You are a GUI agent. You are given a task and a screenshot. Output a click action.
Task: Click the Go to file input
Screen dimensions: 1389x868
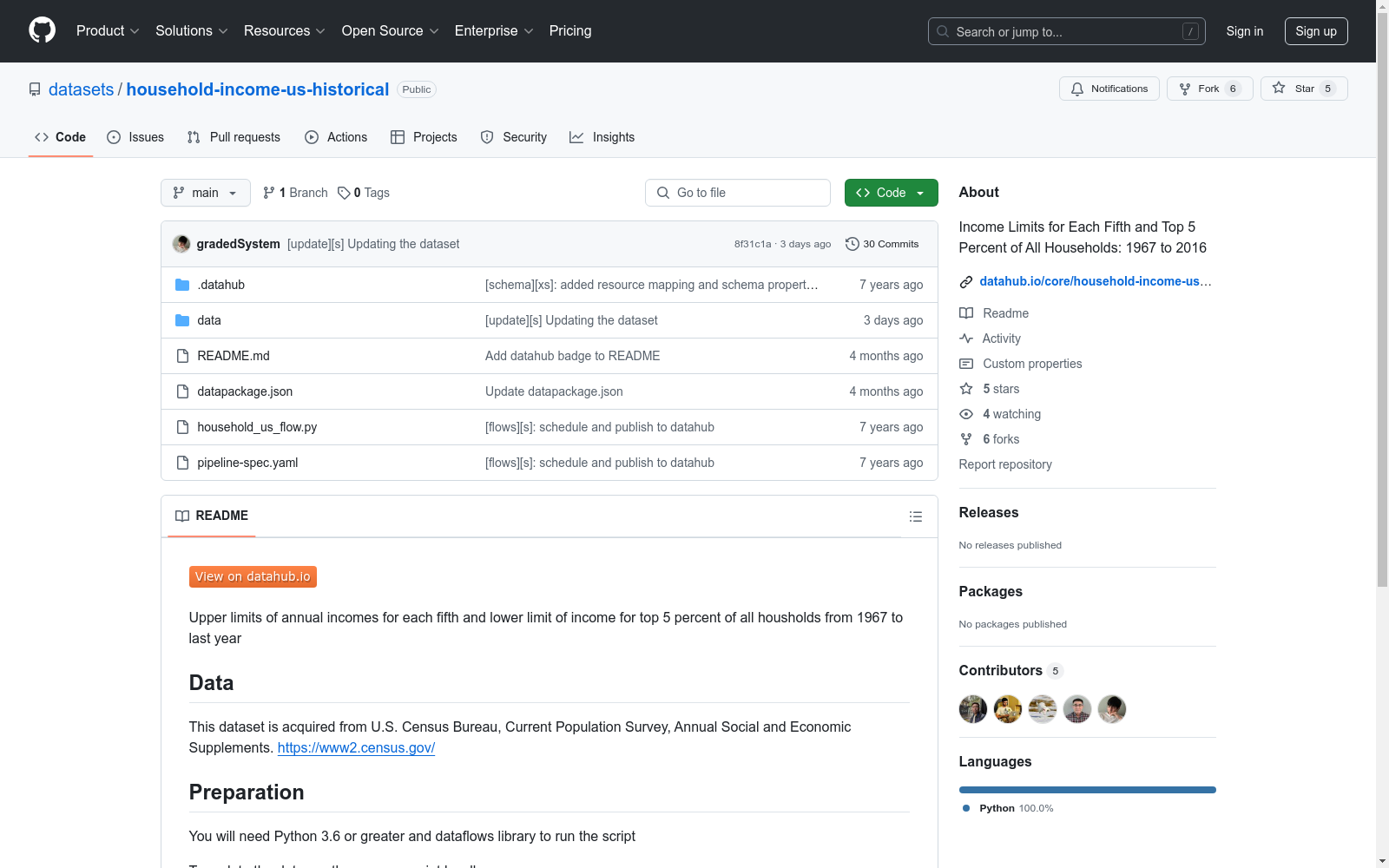tap(738, 193)
